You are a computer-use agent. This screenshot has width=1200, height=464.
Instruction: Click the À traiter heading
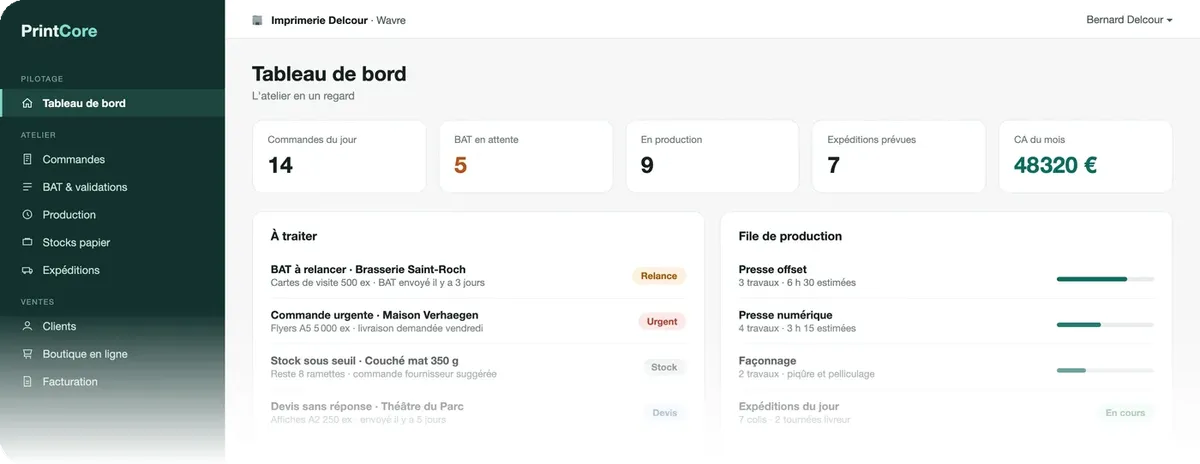pyautogui.click(x=294, y=236)
